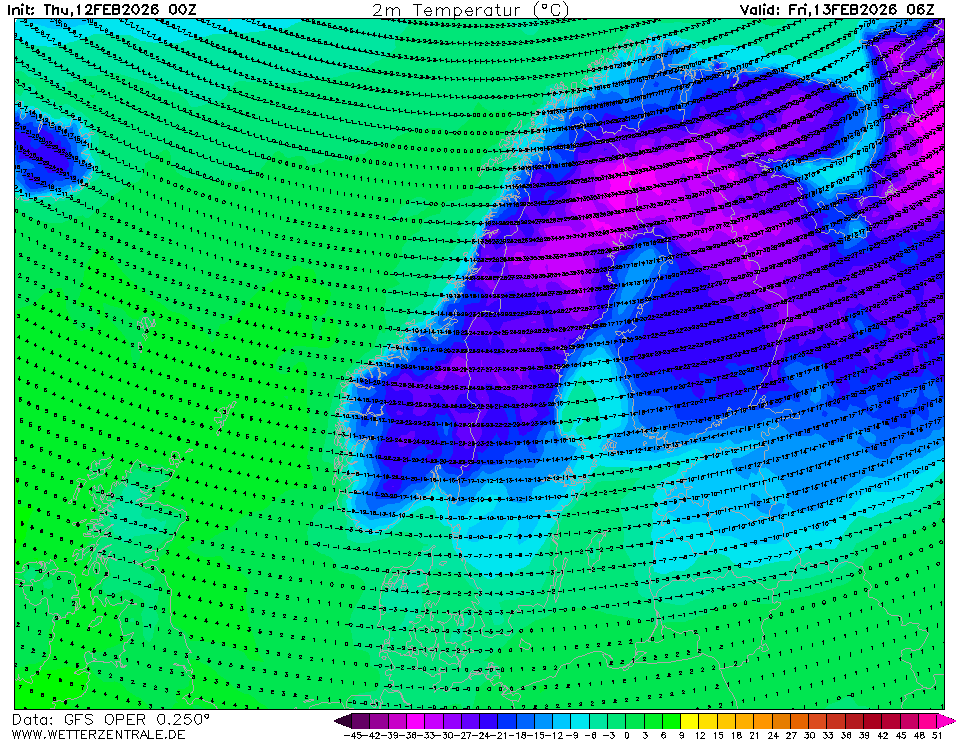Select the legend swatch between -45 and -42
The image size is (959, 741).
[360, 721]
